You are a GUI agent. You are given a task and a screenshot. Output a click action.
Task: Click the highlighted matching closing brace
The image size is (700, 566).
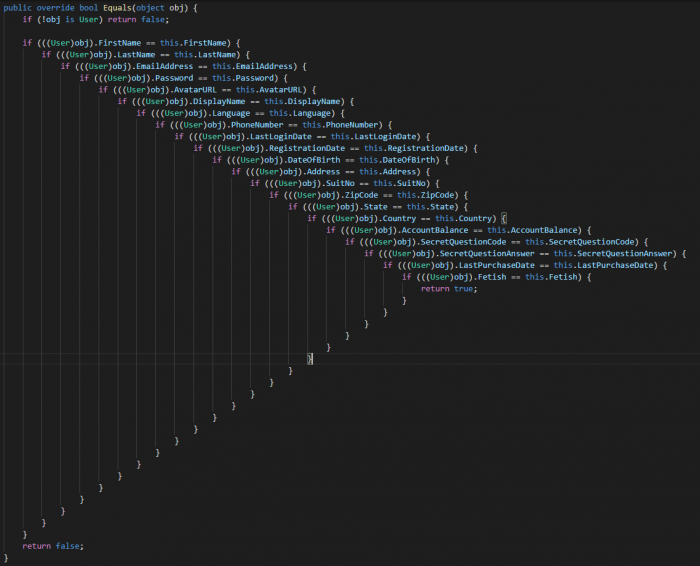(x=311, y=358)
